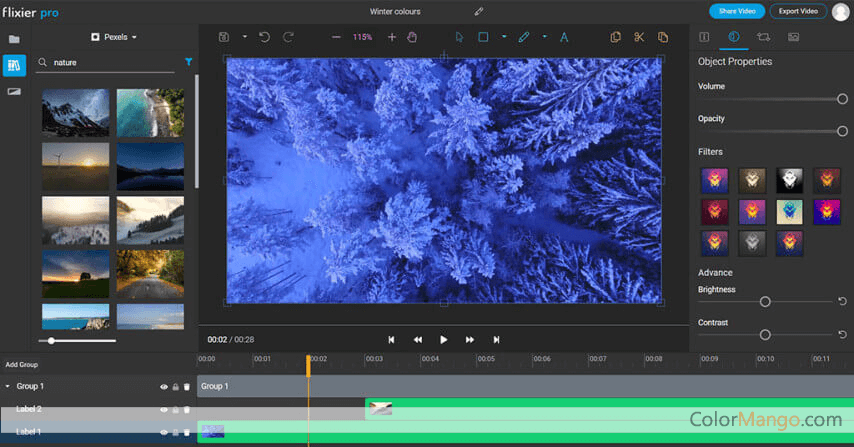Open the image properties tab

click(x=793, y=37)
